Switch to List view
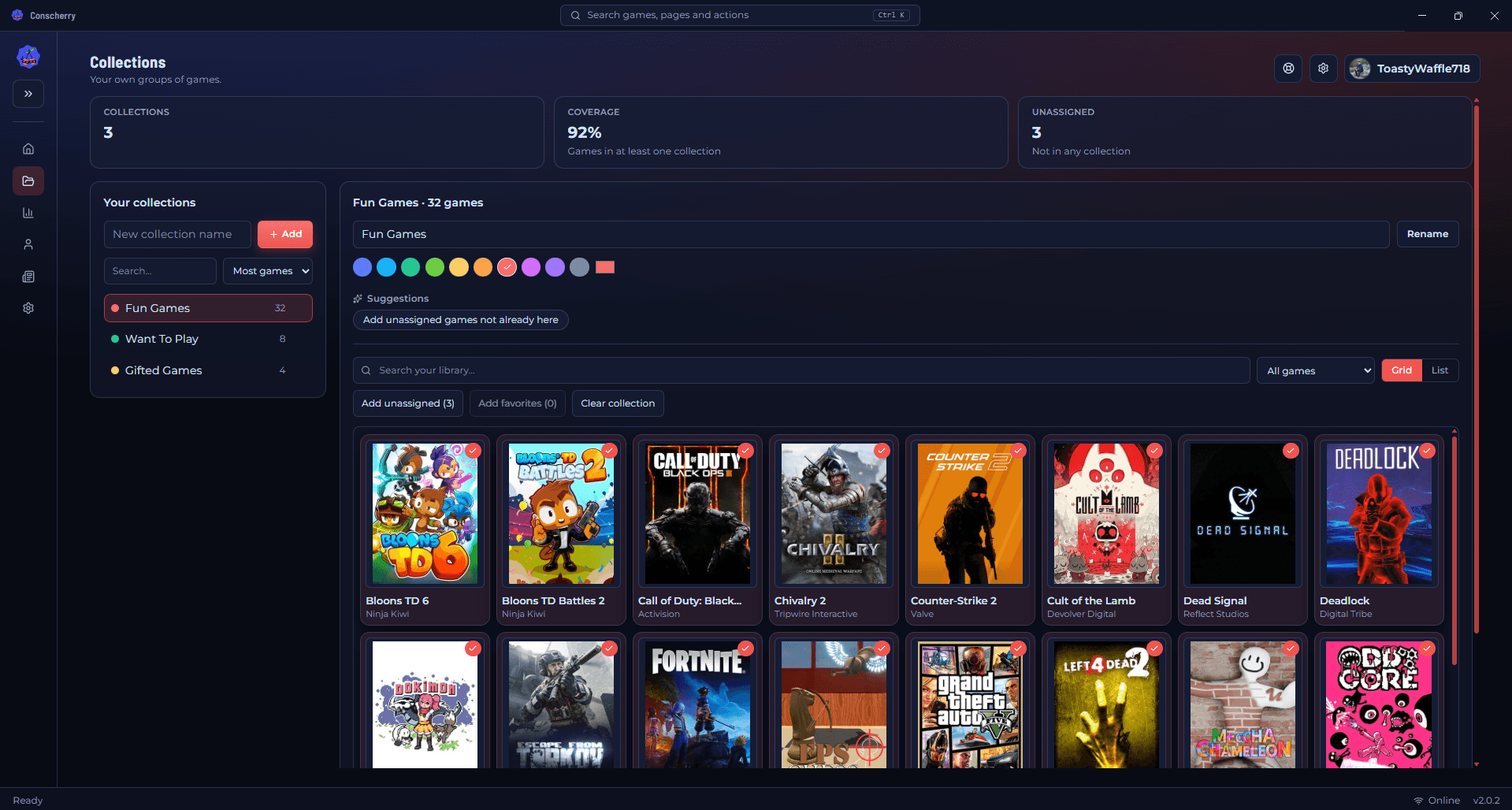This screenshot has height=810, width=1512. (1440, 370)
